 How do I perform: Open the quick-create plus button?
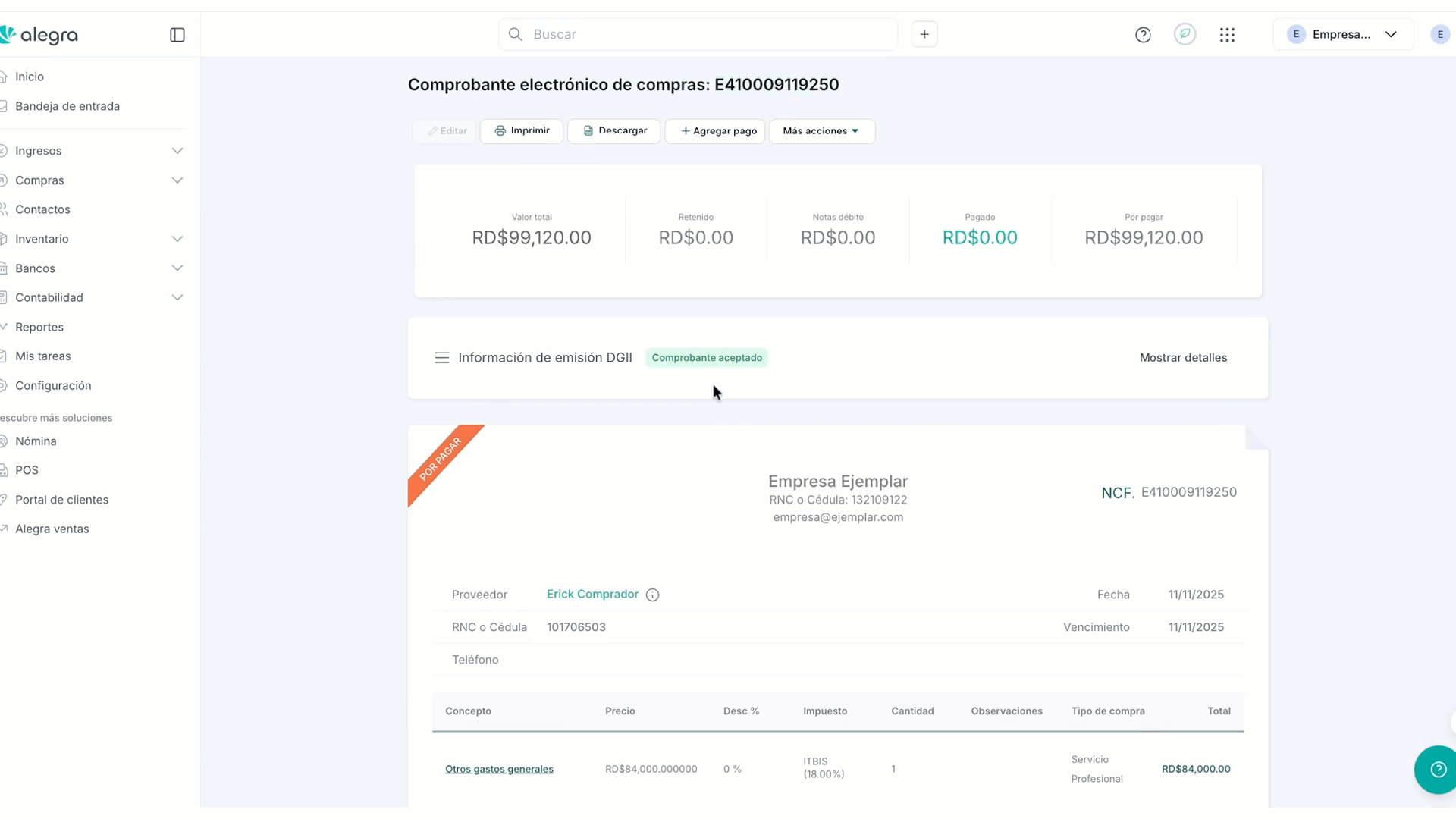pos(924,34)
